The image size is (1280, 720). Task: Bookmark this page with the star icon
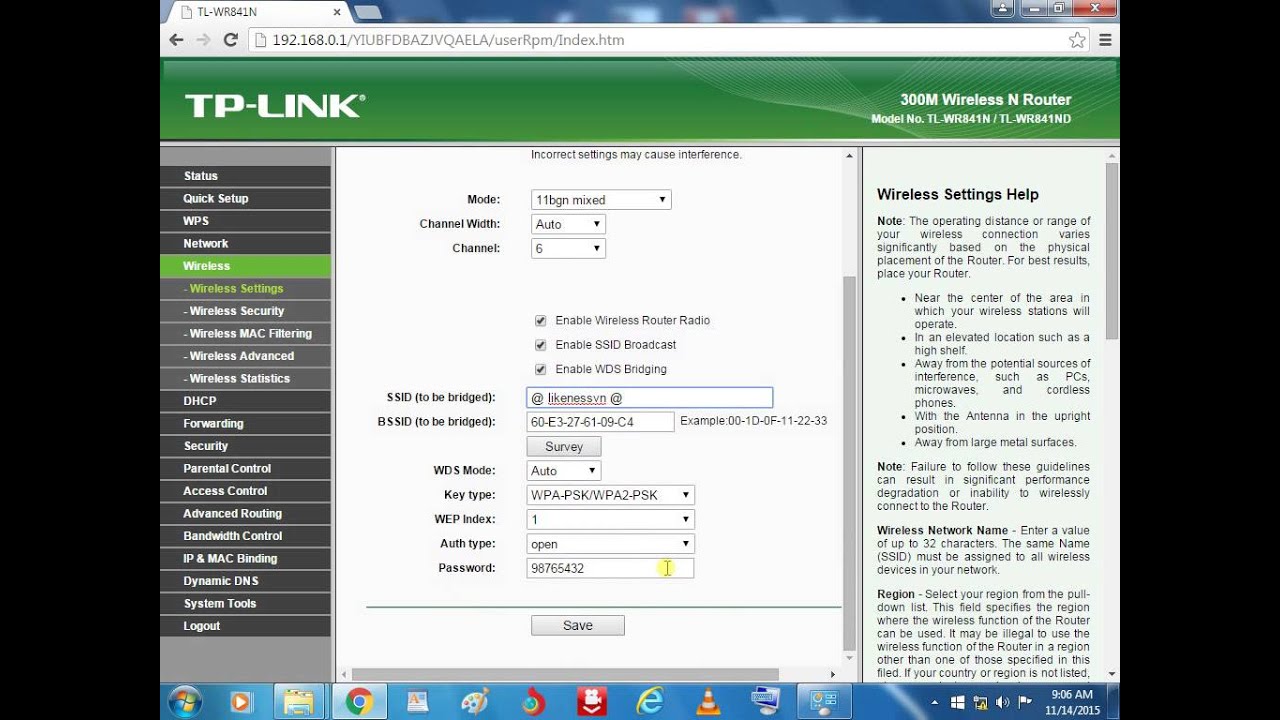click(x=1077, y=40)
